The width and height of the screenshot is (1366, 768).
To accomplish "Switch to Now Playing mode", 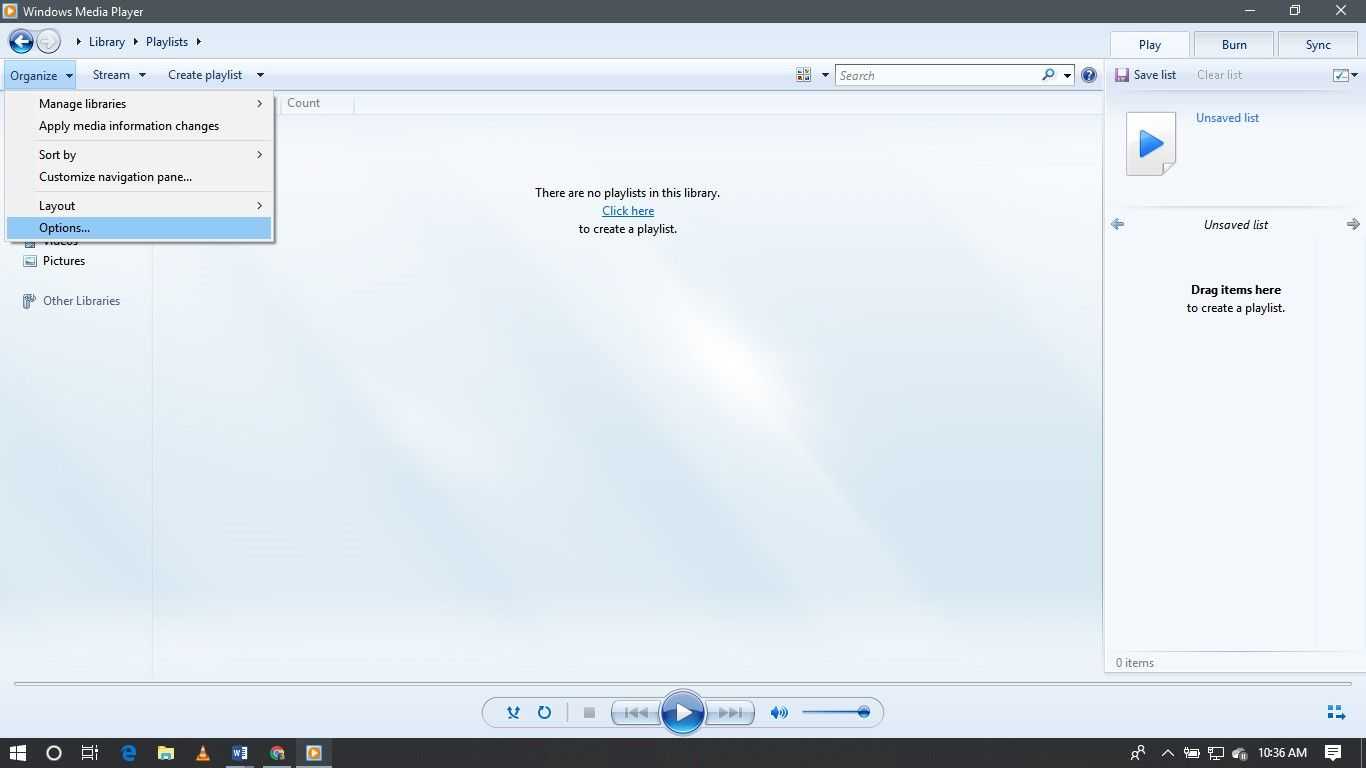I will 1336,712.
